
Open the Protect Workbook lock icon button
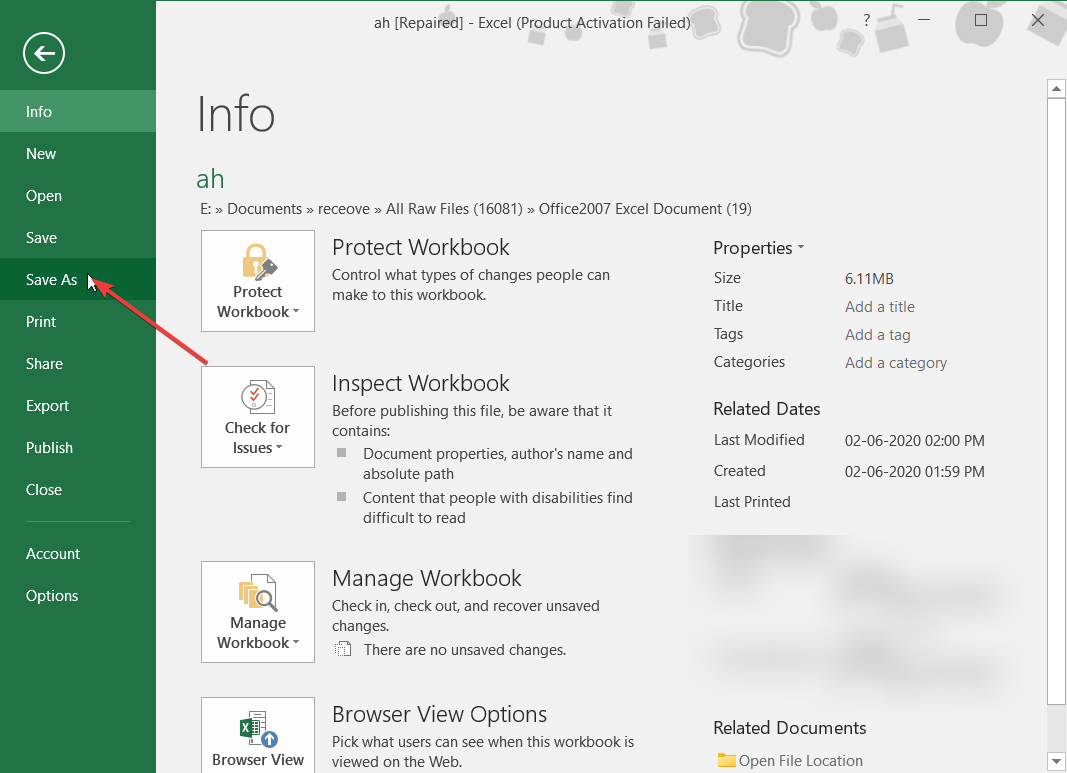[258, 281]
